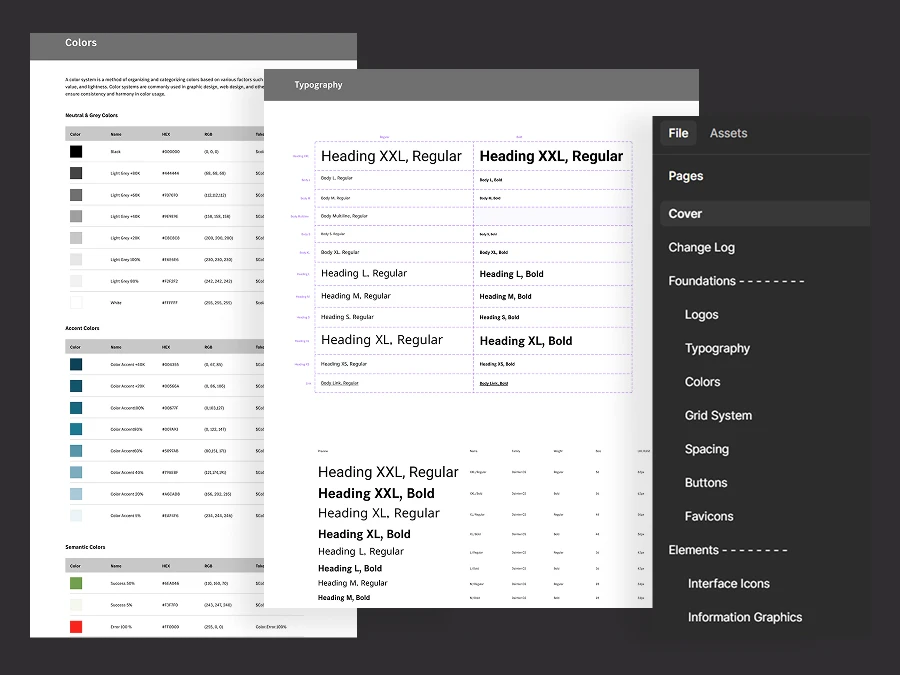Select the red Error 100% swatch
The width and height of the screenshot is (900, 675).
[76, 627]
